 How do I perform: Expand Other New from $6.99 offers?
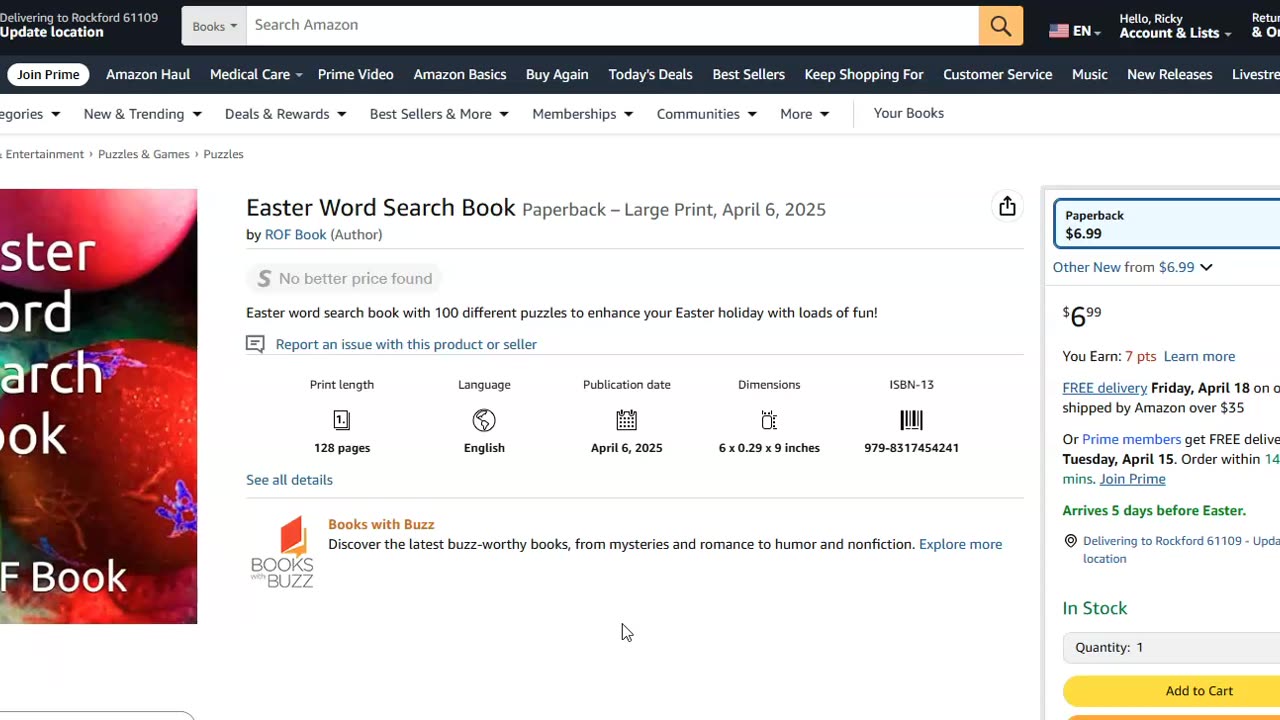click(x=1132, y=267)
